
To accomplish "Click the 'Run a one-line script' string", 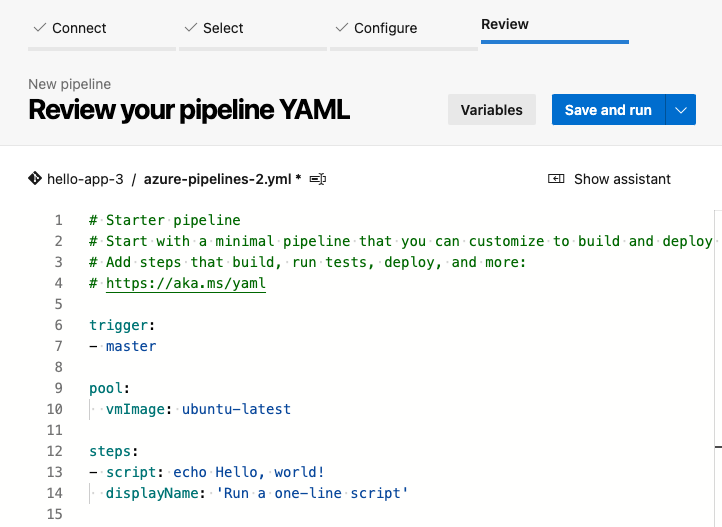I will [x=312, y=493].
